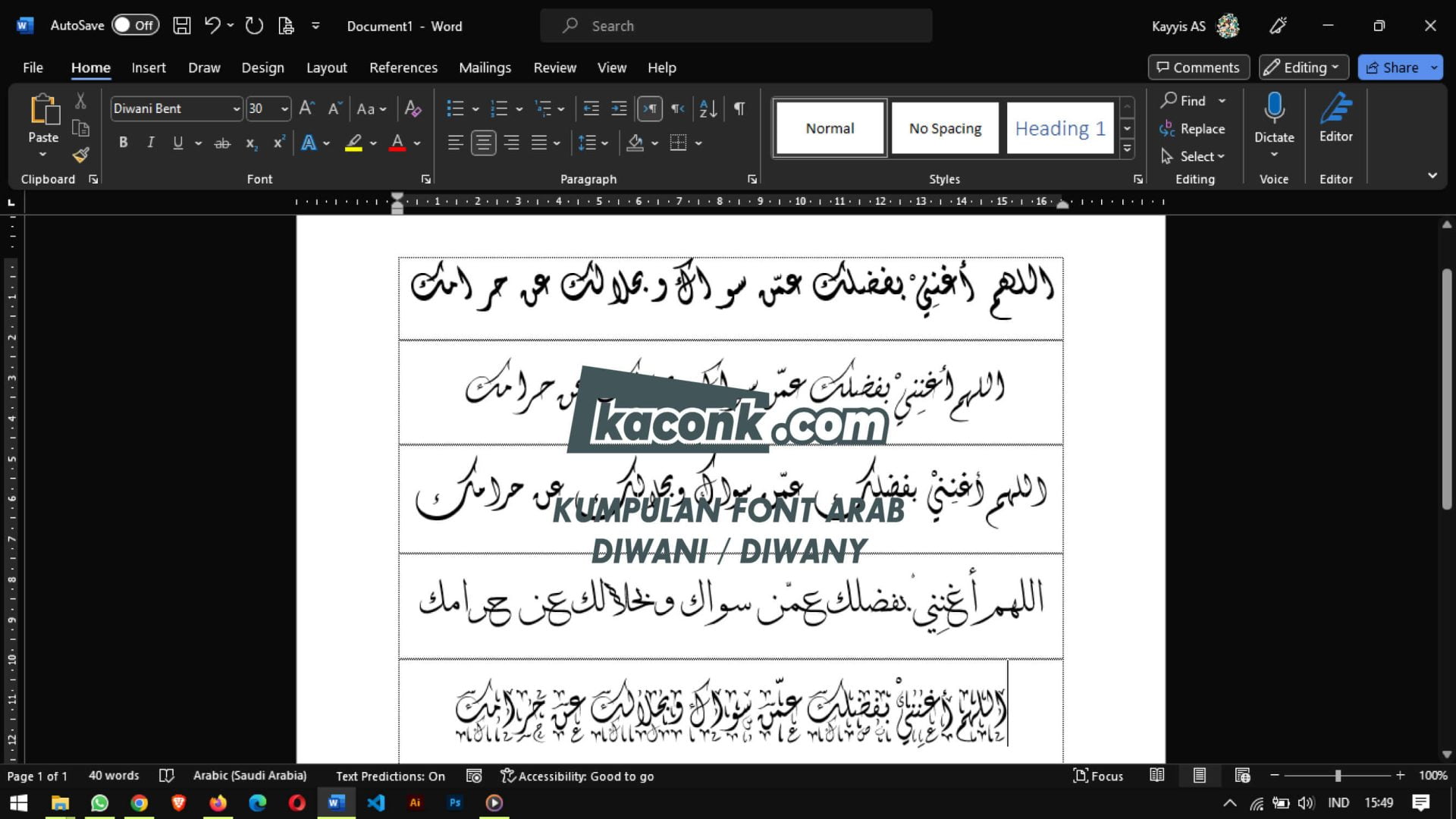Click the Cut scissors icon

[80, 100]
